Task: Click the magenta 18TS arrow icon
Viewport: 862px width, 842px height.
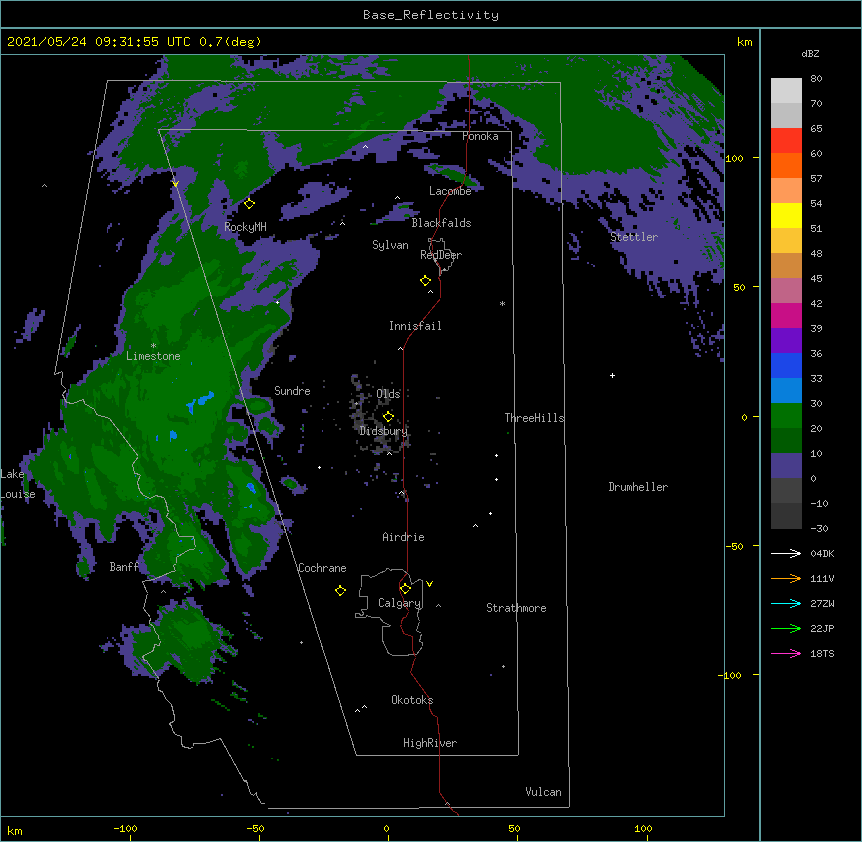Action: pyautogui.click(x=786, y=653)
